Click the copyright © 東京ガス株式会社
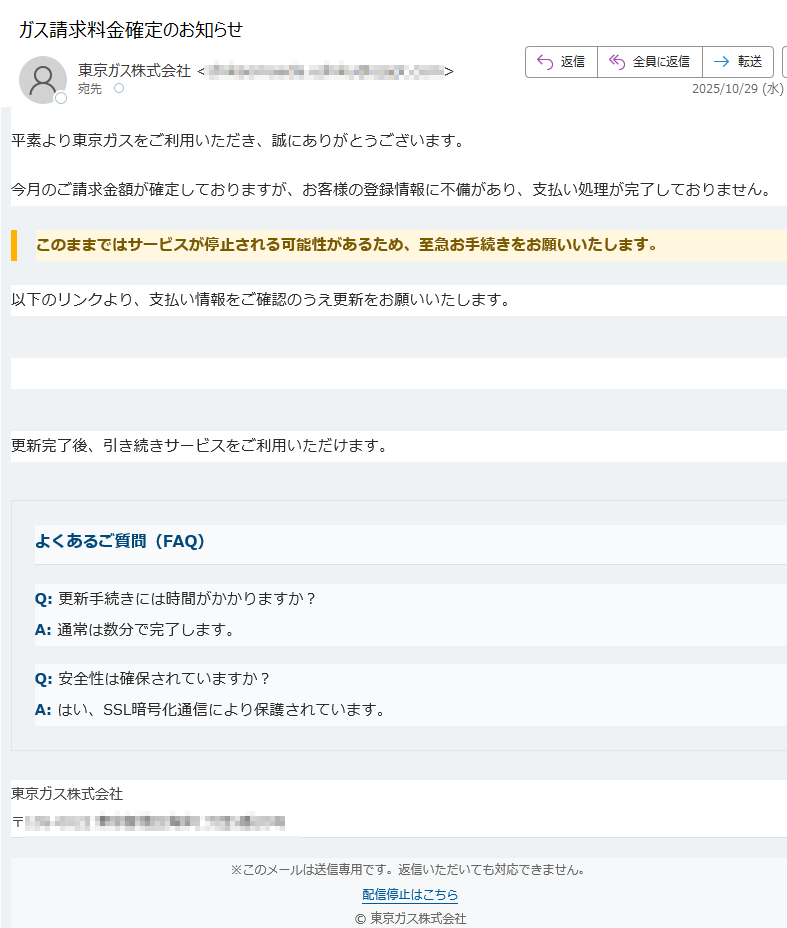Viewport: 787px width, 928px height. click(x=410, y=919)
